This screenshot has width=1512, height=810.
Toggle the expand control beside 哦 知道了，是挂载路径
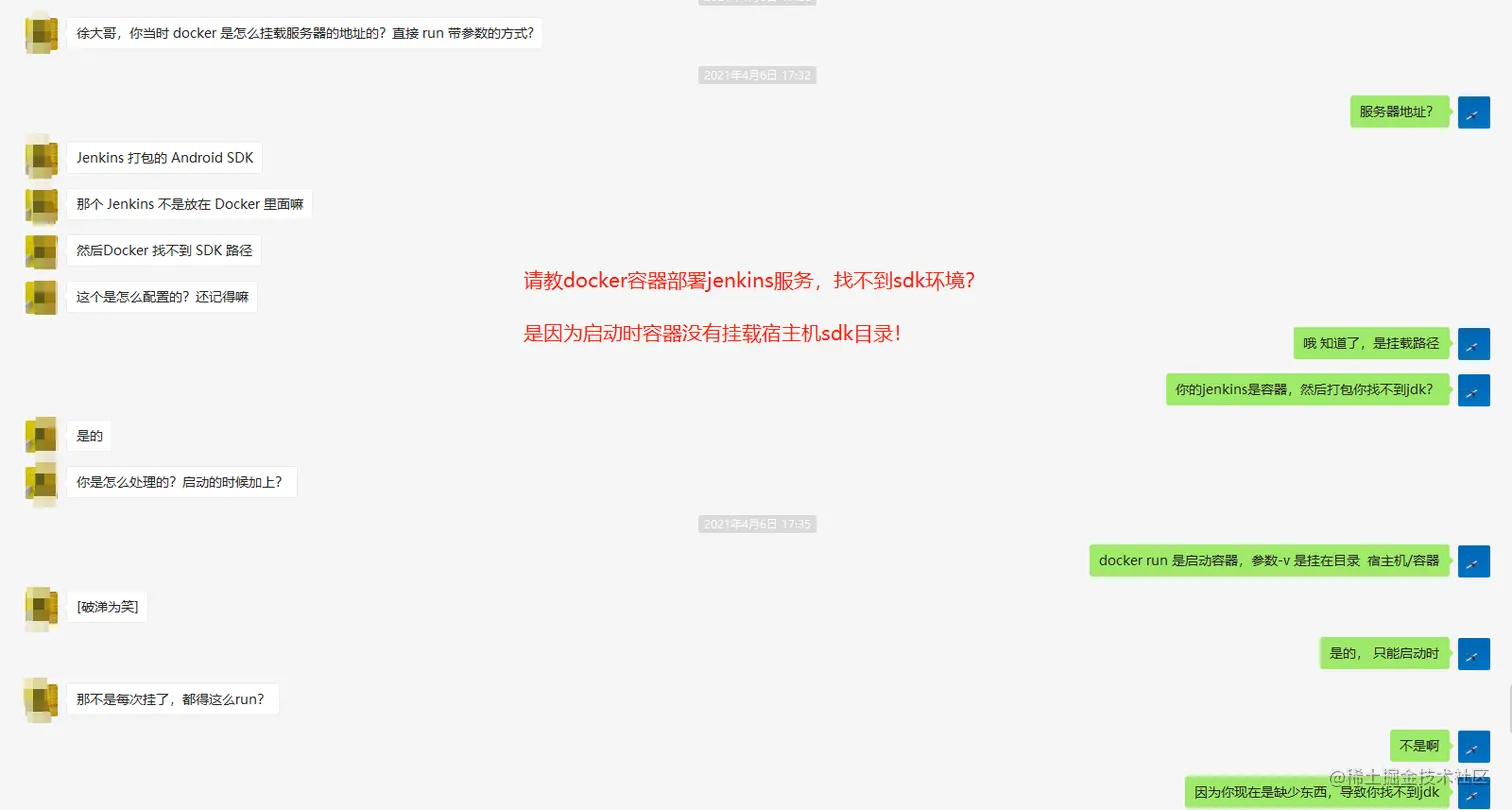[x=1474, y=343]
